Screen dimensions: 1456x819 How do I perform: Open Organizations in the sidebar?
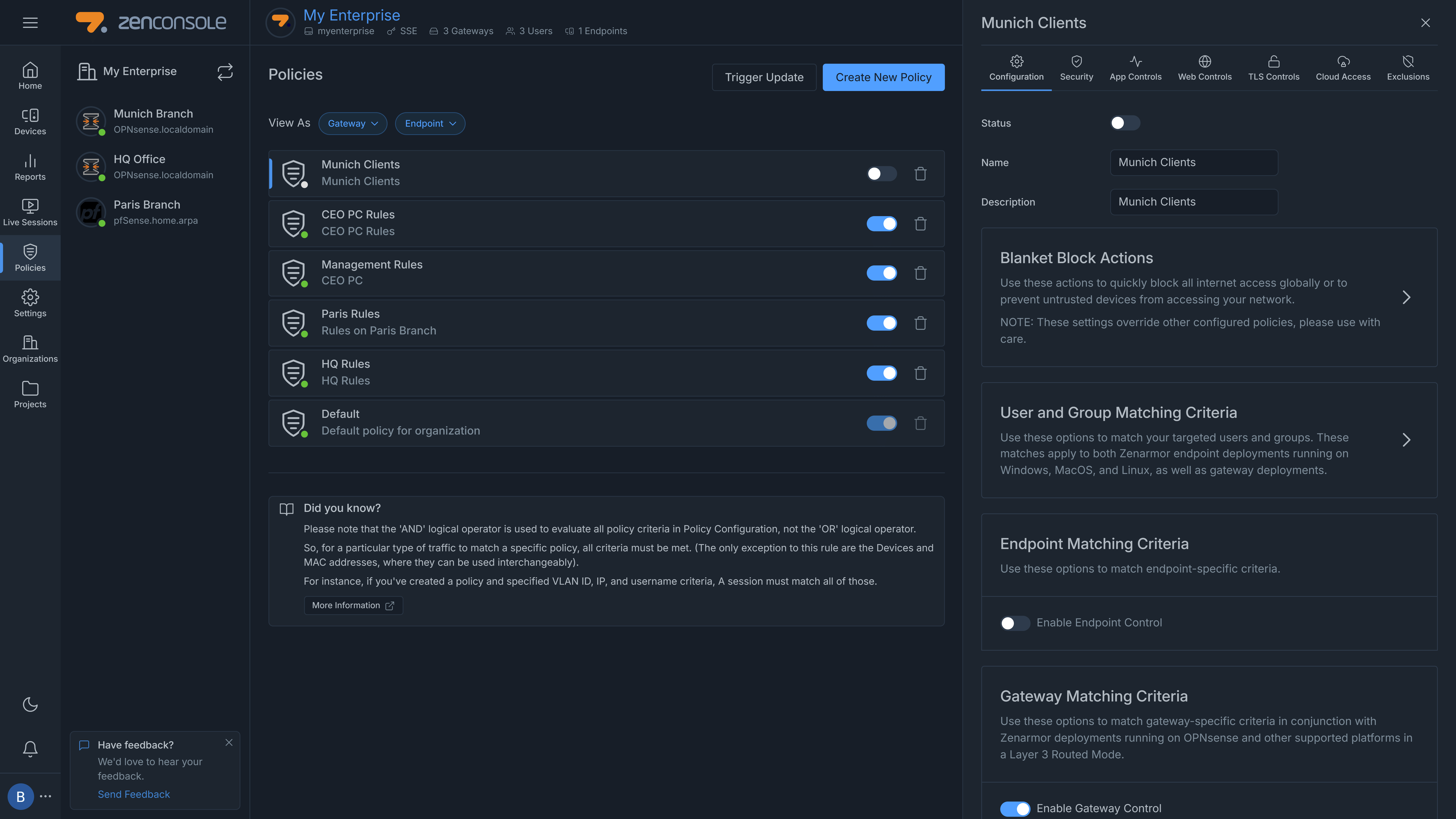tap(30, 349)
